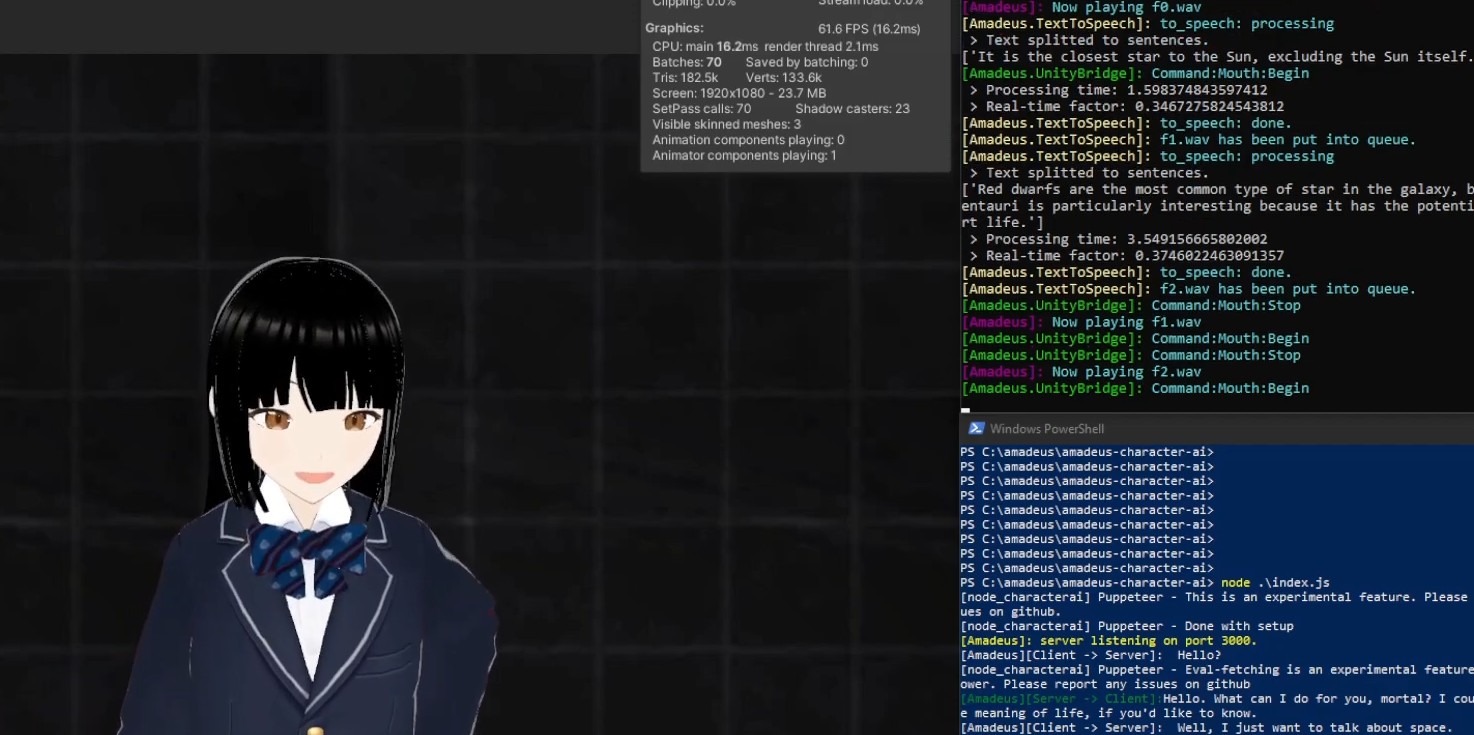
Task: Click the SetPass calls: 70 stat
Action: (701, 109)
